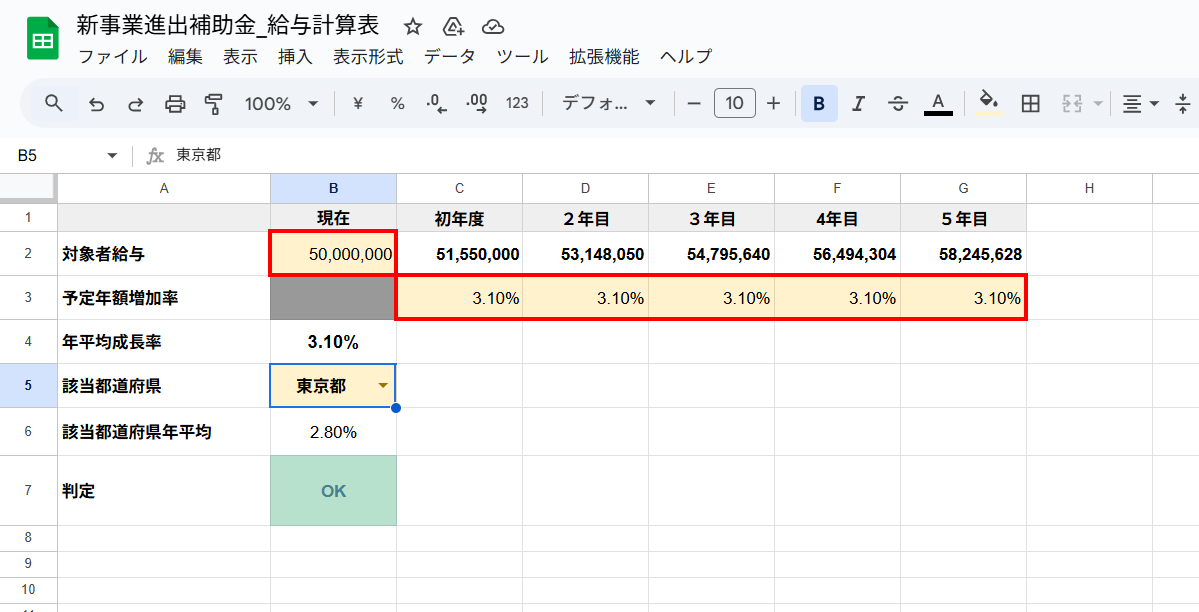Viewport: 1199px width, 612px height.
Task: Increase font size with plus button
Action: click(x=773, y=103)
